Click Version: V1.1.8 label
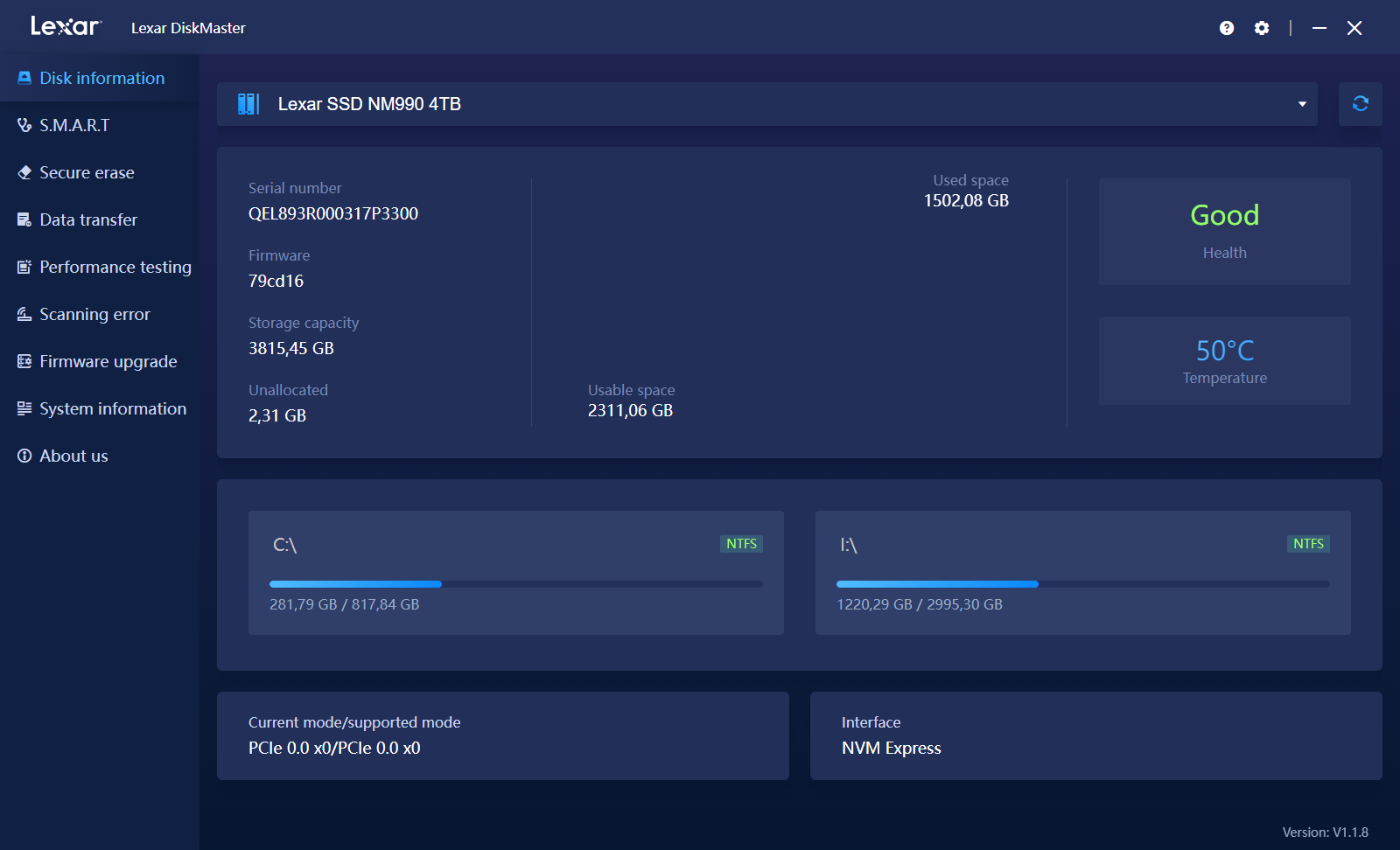The image size is (1400, 850). [x=1326, y=833]
